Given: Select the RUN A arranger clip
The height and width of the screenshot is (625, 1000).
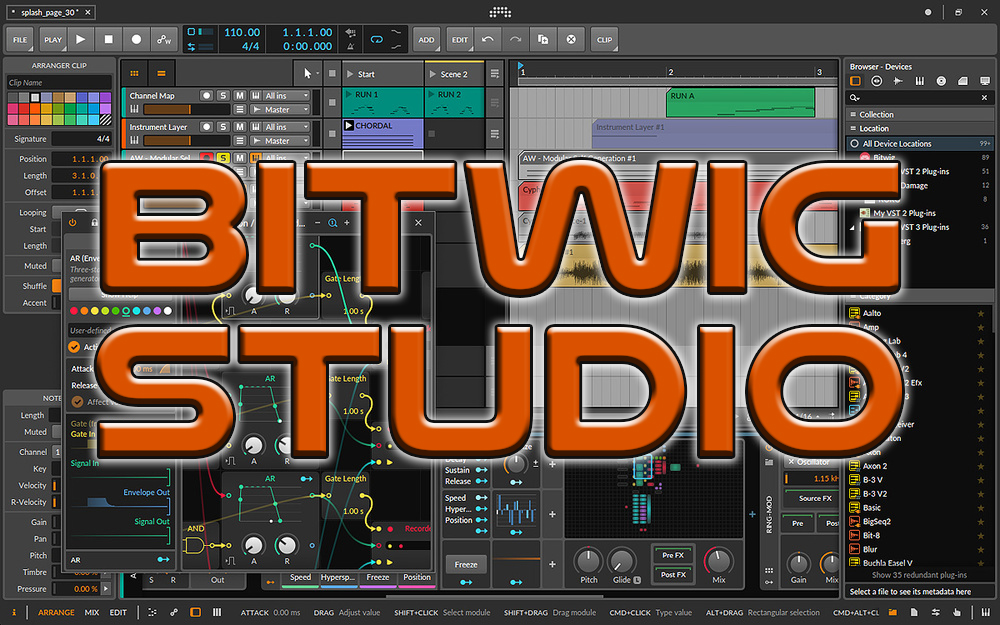Looking at the screenshot, I should point(740,103).
